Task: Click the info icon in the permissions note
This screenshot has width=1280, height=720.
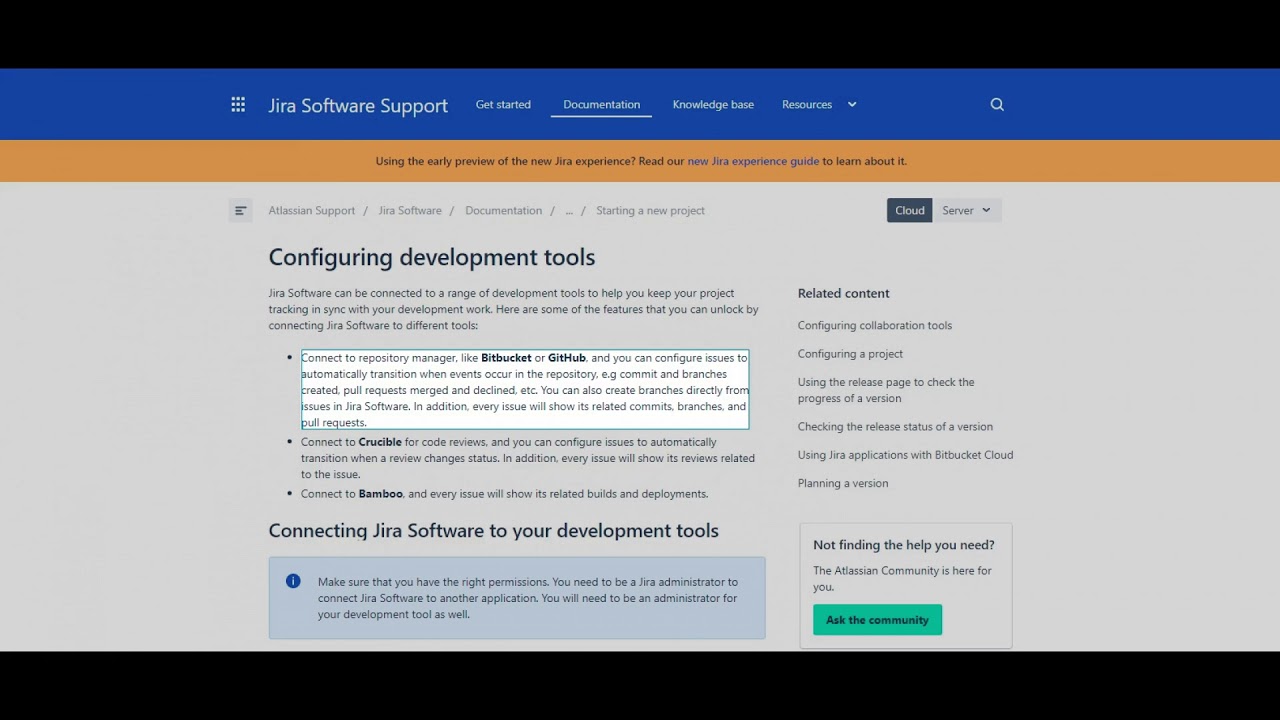Action: click(x=293, y=581)
